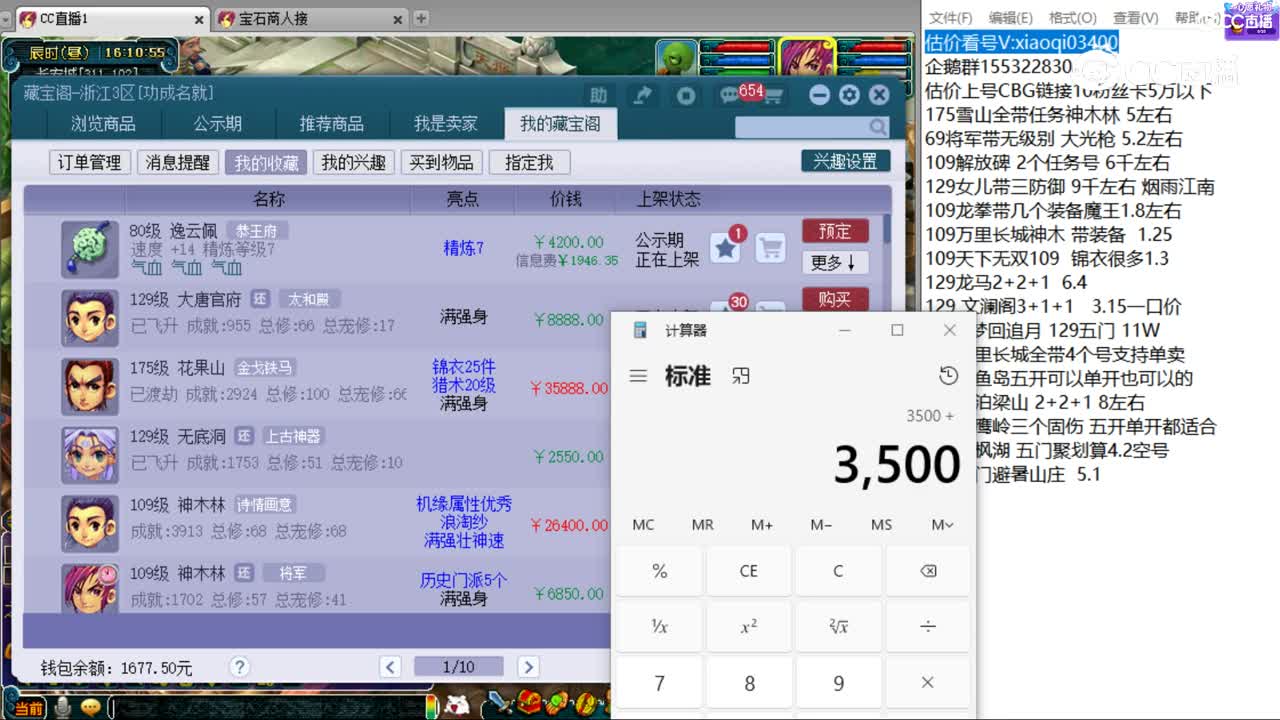Click the 助 help icon

(601, 94)
